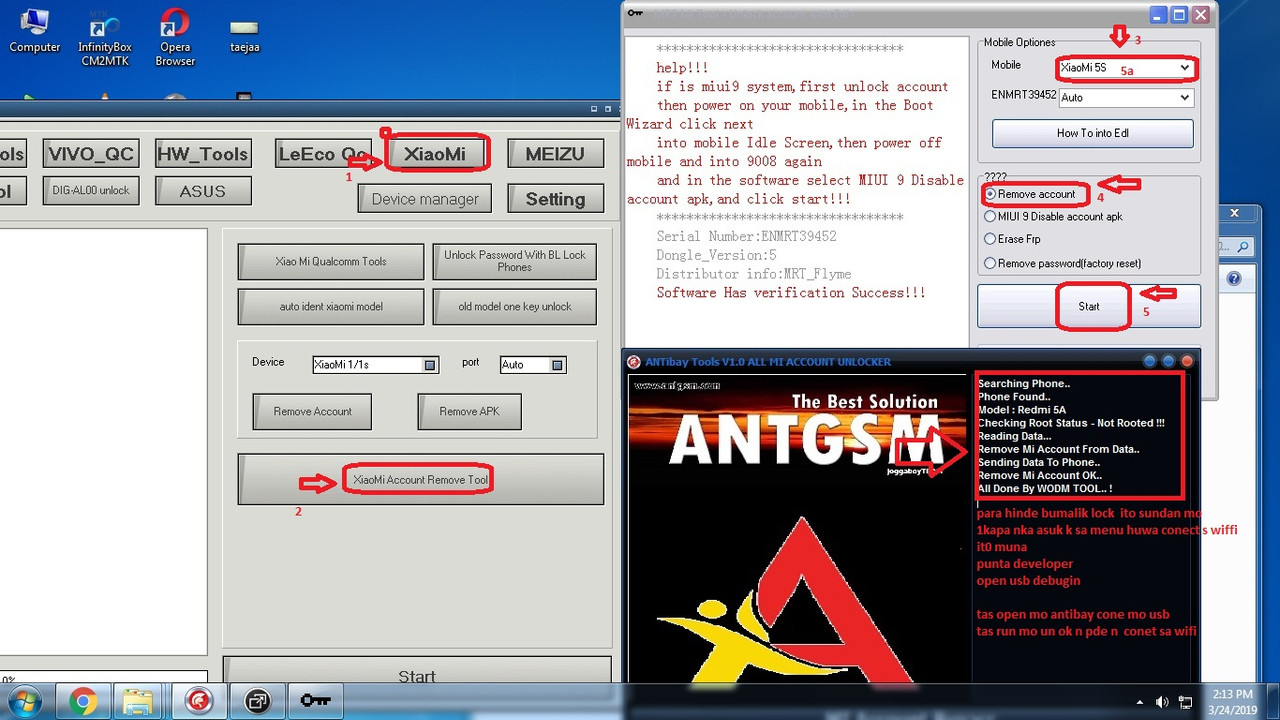
Task: Click the Remove Mi Account OK line
Action: 1040,475
